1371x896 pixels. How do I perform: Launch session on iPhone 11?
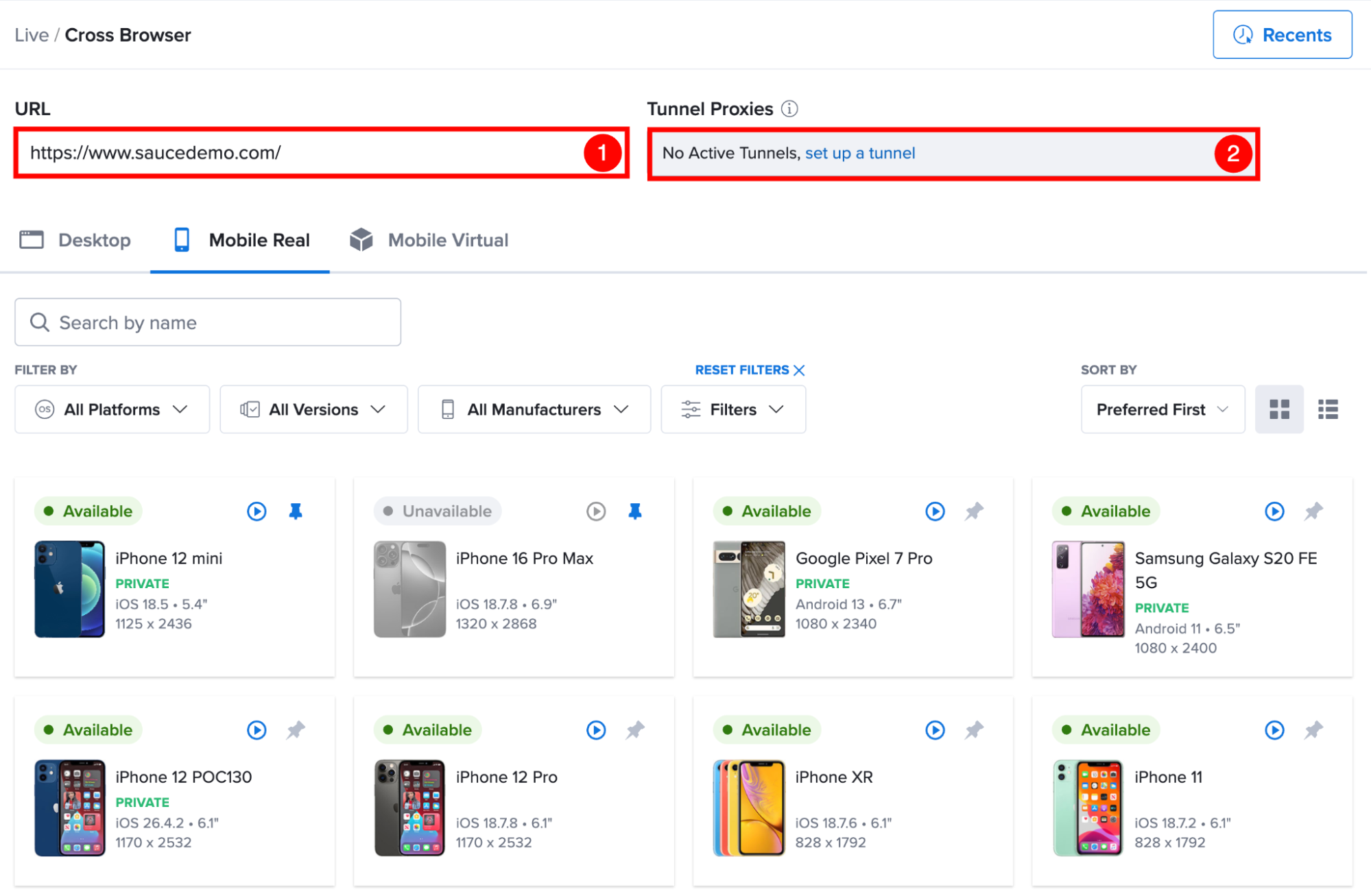click(1274, 730)
